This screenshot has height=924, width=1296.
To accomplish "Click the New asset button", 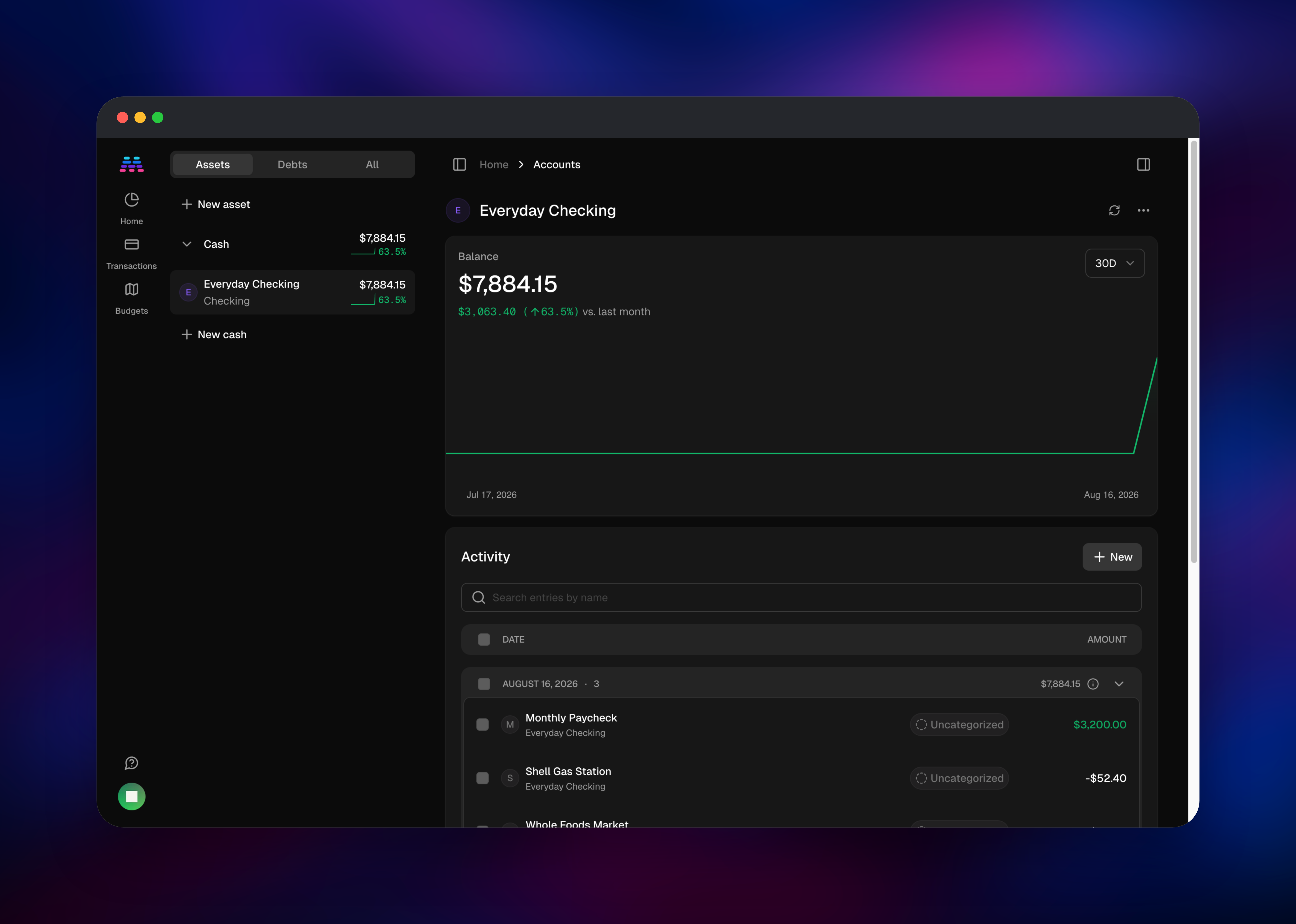I will (216, 204).
